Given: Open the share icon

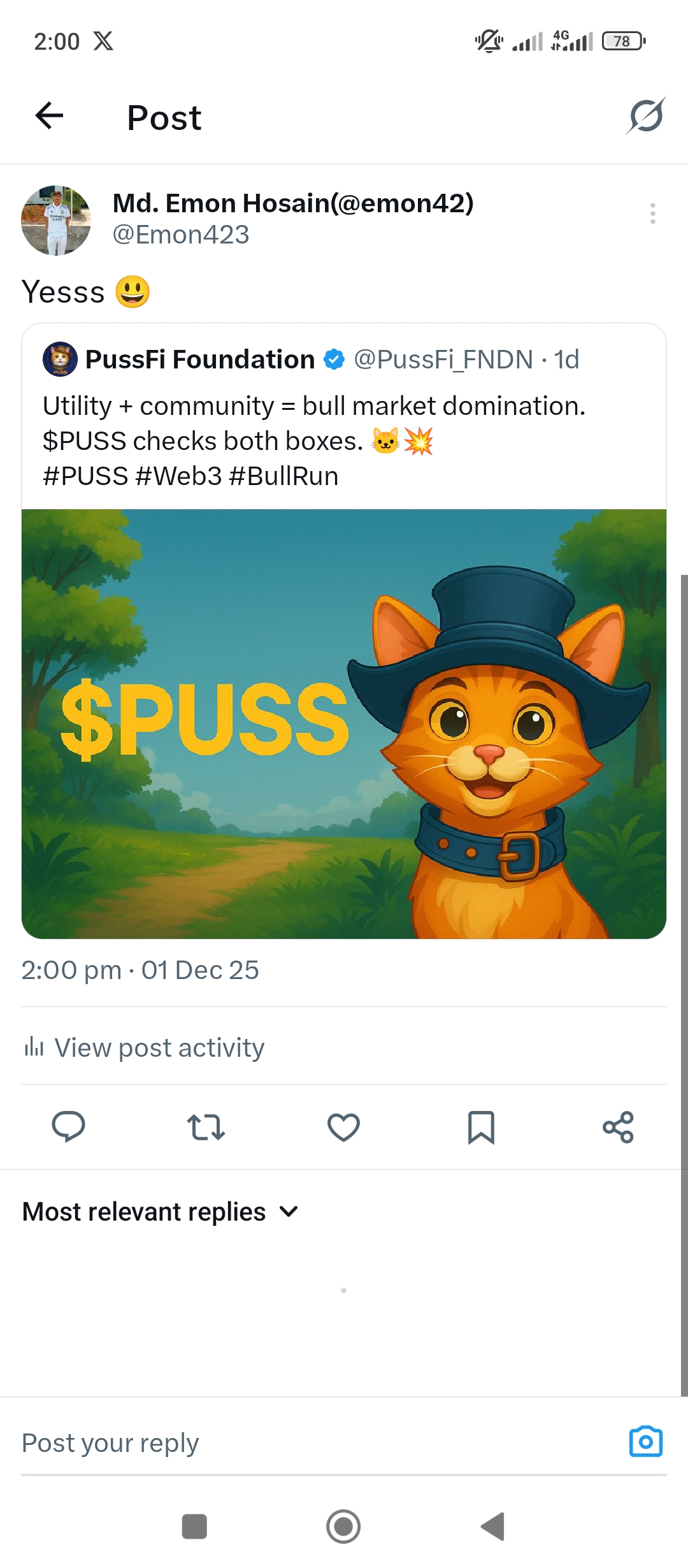Looking at the screenshot, I should click(618, 1127).
